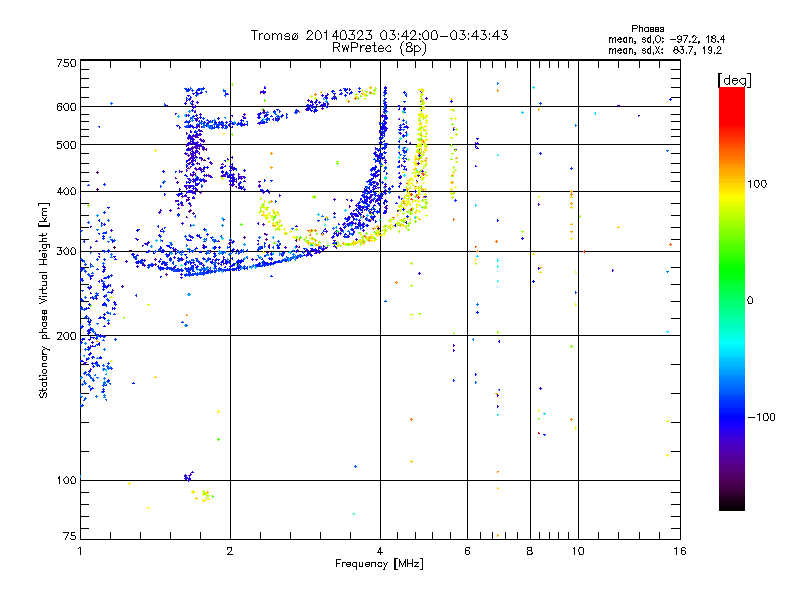Click the x-axis tick label '2'
This screenshot has width=800, height=600.
(x=230, y=551)
